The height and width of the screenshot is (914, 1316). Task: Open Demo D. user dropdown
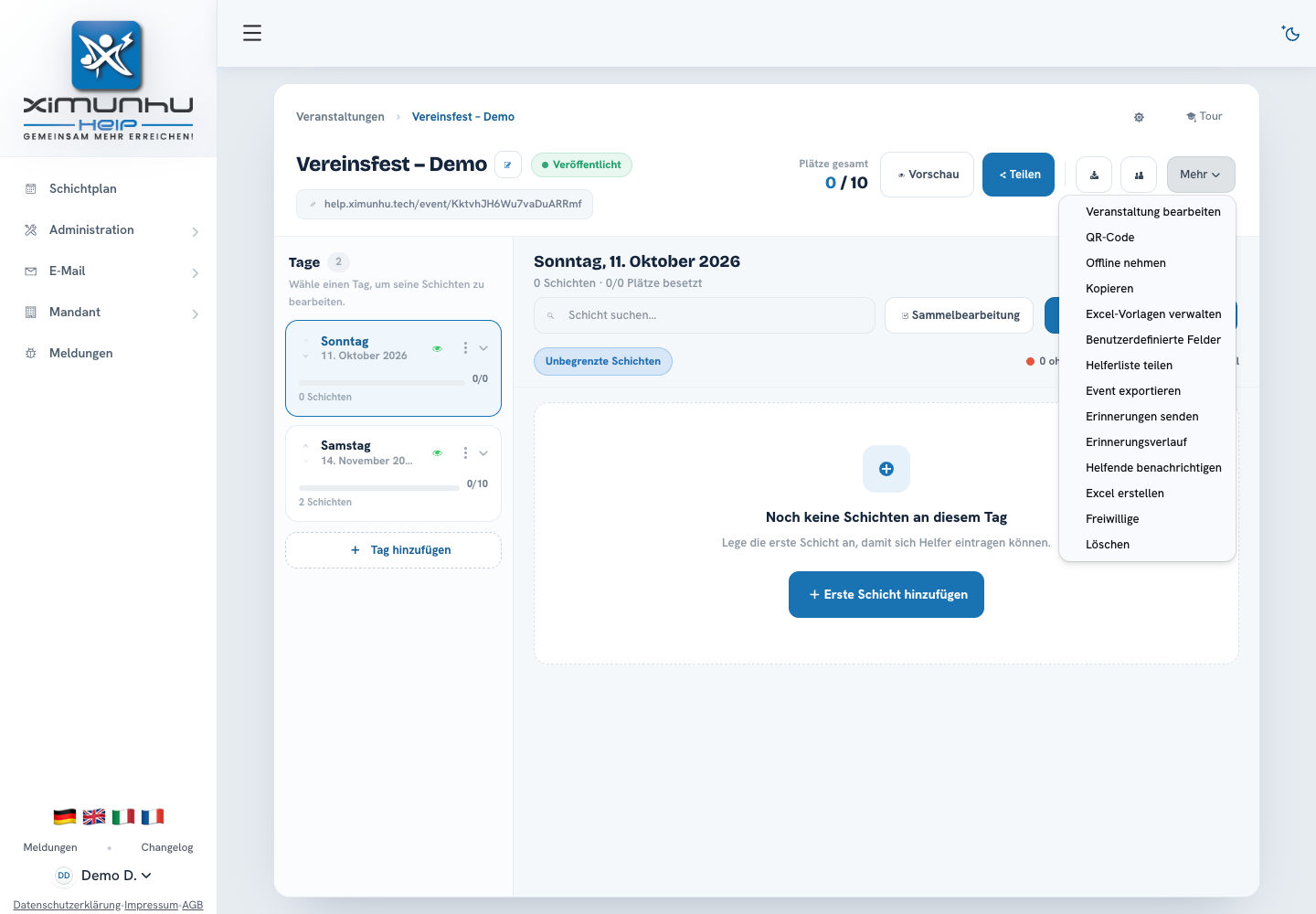[116, 876]
